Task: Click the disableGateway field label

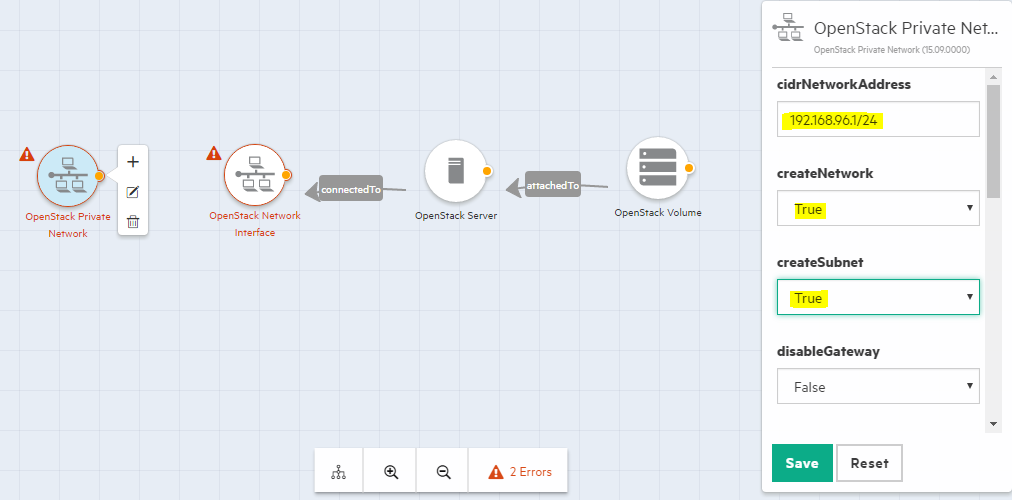Action: [x=828, y=351]
